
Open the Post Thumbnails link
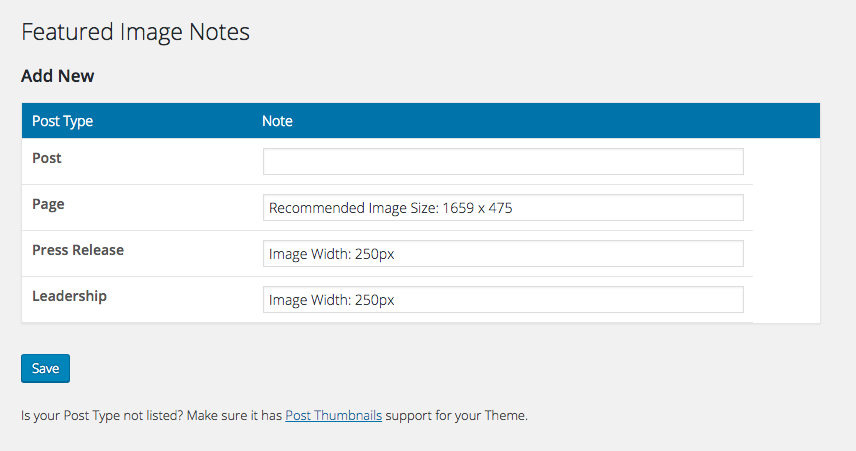click(x=334, y=416)
